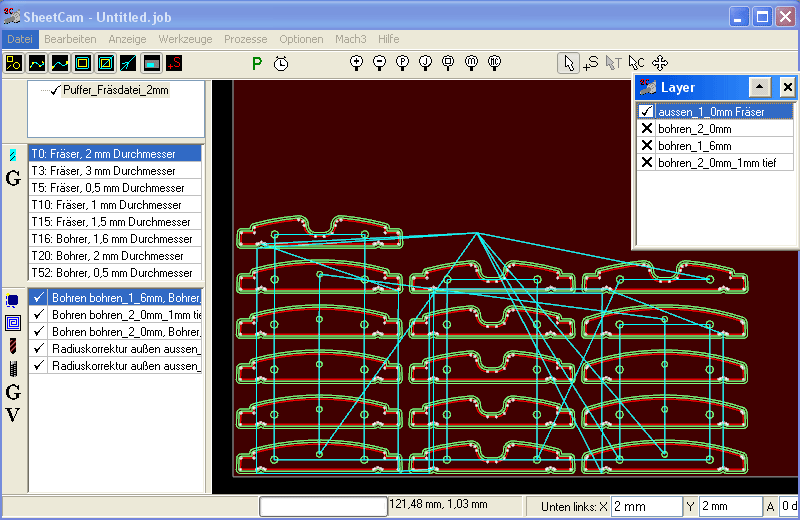This screenshot has height=520, width=800.
Task: Collapse the Layer panel with arrow button
Action: coord(759,88)
